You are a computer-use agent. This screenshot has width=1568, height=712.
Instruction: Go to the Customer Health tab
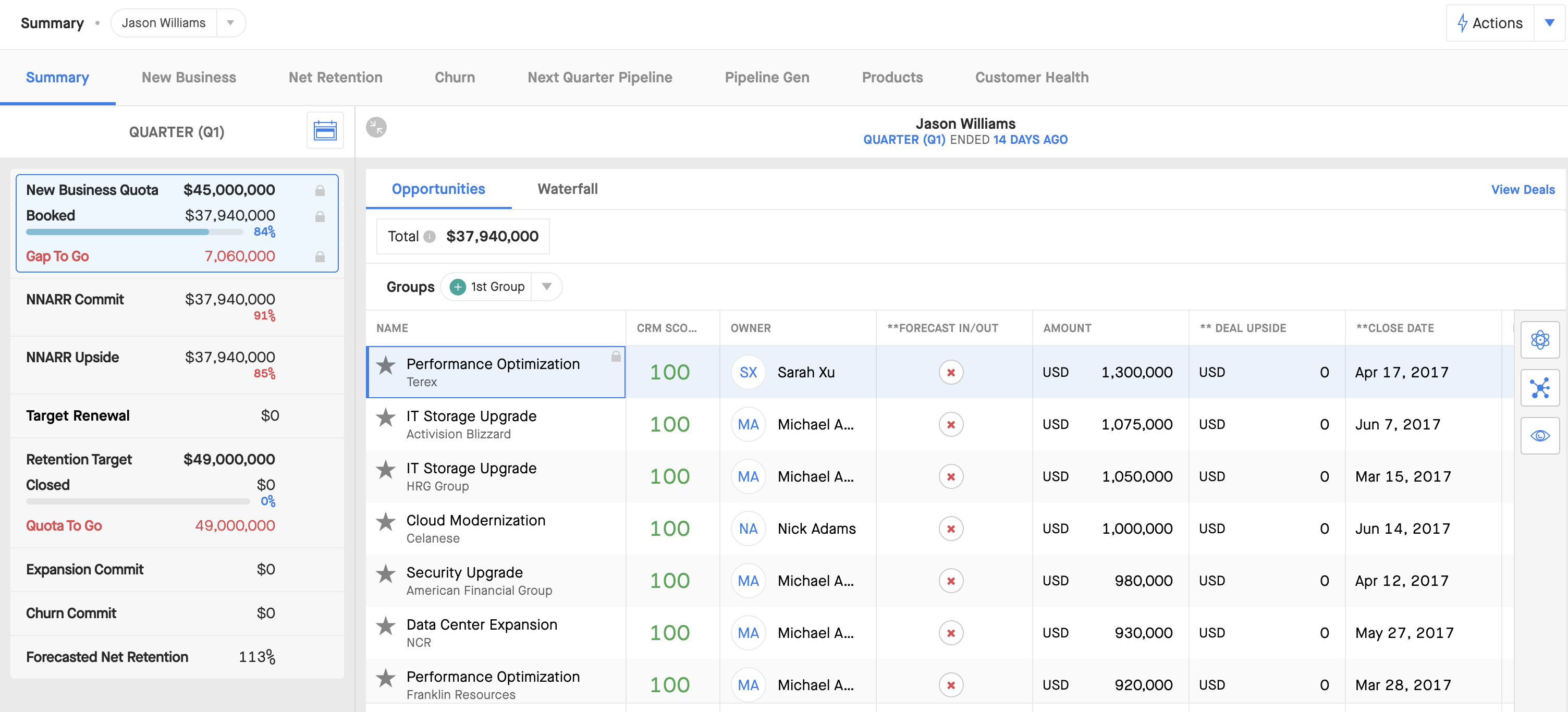1031,77
